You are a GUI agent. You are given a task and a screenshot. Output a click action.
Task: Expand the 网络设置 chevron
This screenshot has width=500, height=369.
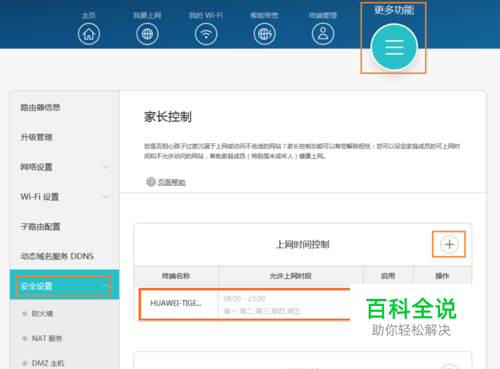[106, 167]
